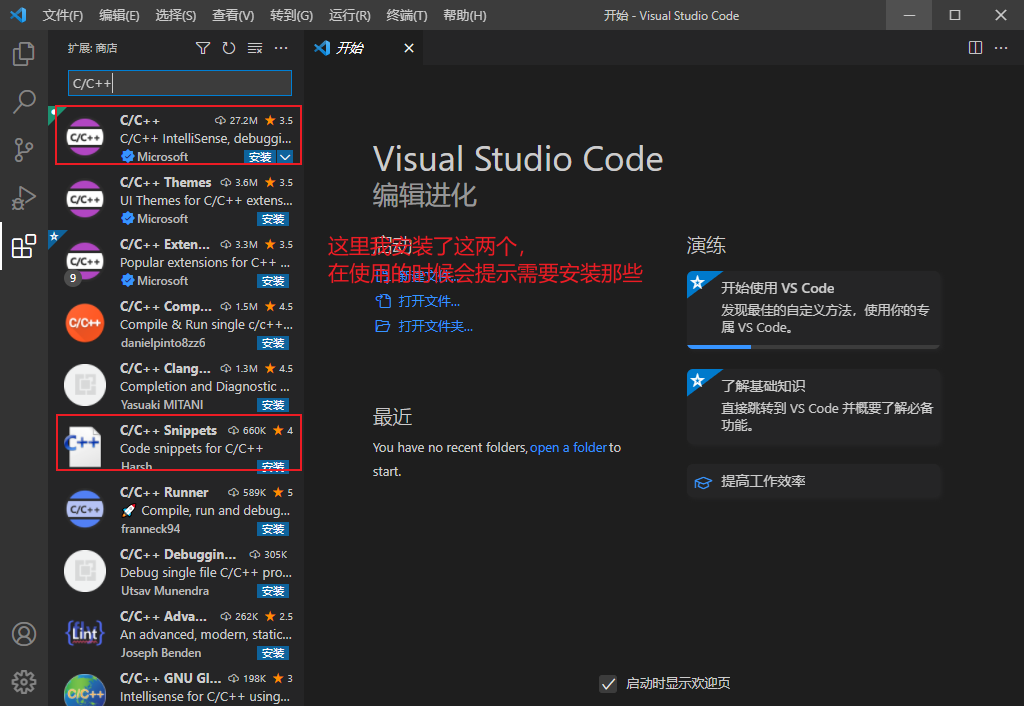Install C/C++ Compile Run by danielpinto8zz6

coord(272,343)
